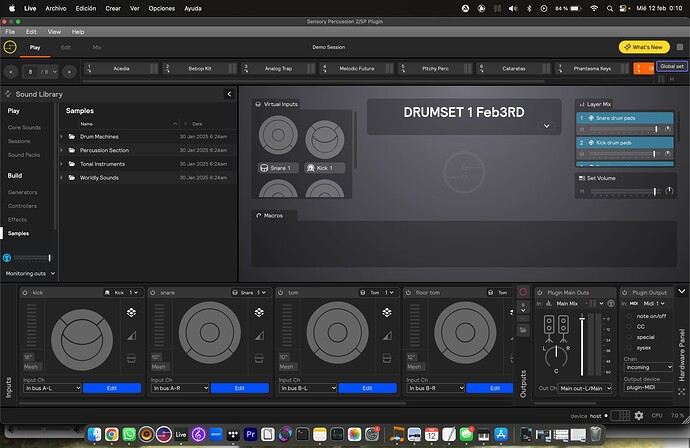Click the tom input drum shell icon

[387, 358]
